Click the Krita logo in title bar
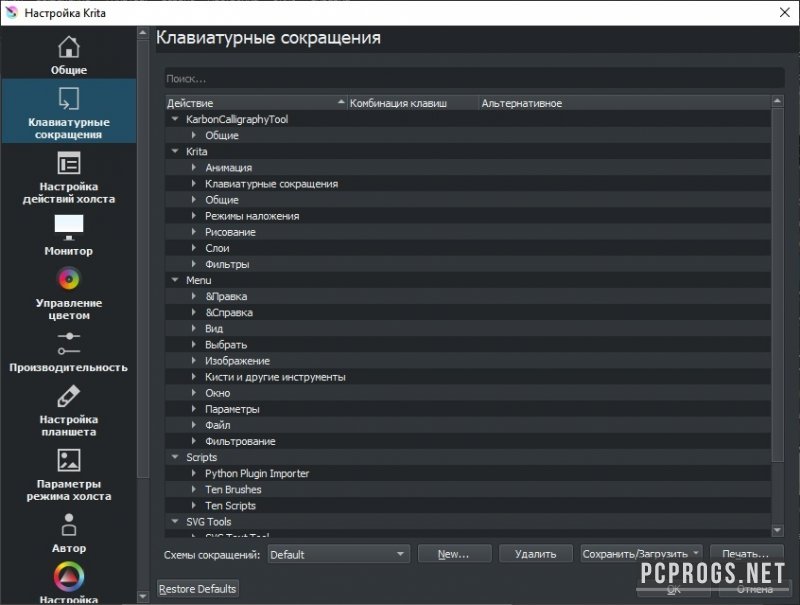 point(11,12)
